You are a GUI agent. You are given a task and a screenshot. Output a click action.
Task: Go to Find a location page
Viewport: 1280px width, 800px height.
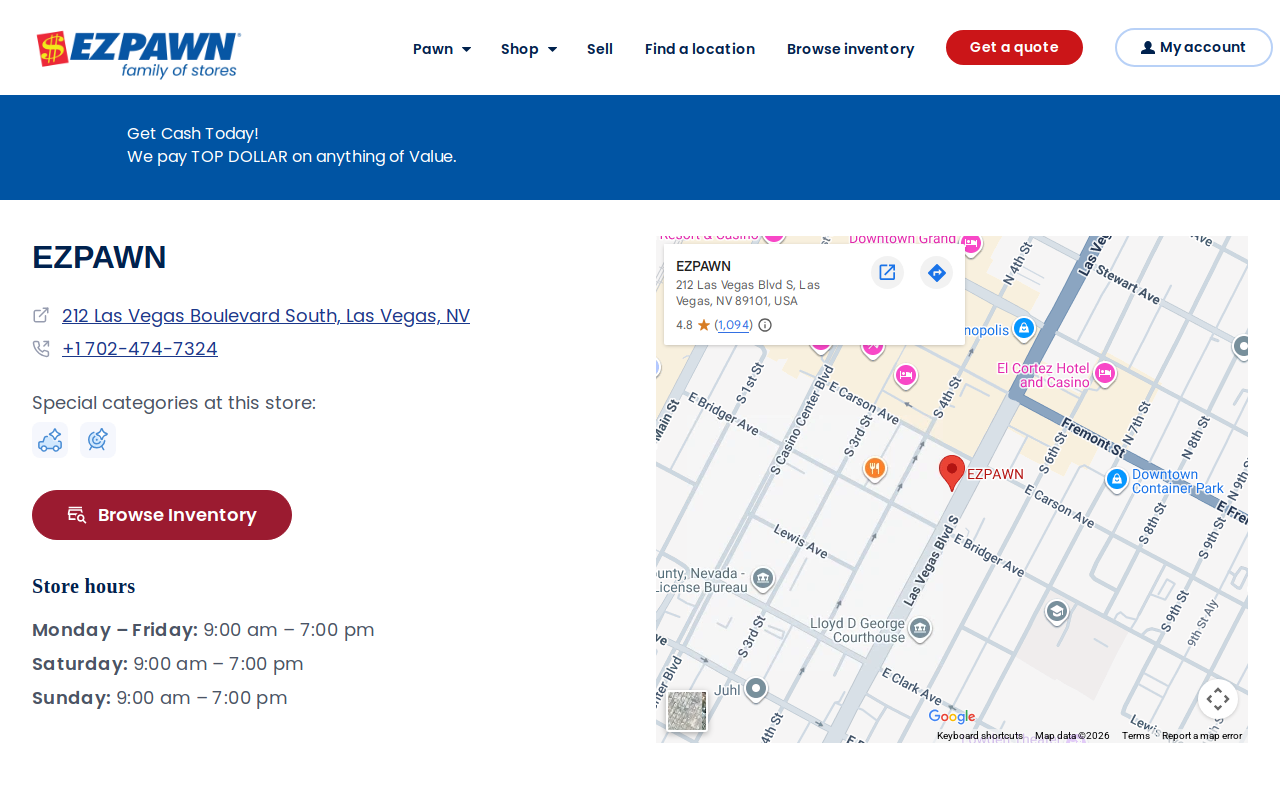700,49
